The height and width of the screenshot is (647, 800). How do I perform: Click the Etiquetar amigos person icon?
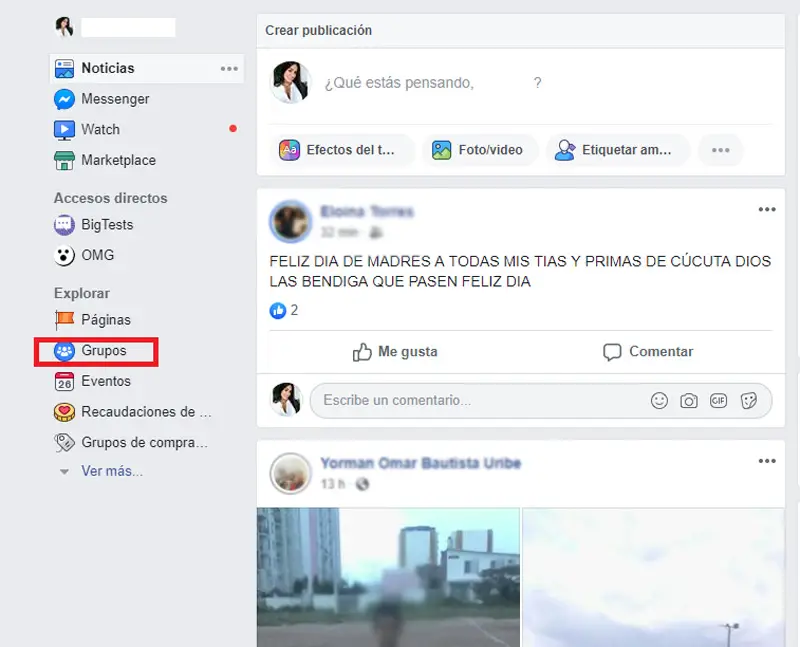[565, 150]
